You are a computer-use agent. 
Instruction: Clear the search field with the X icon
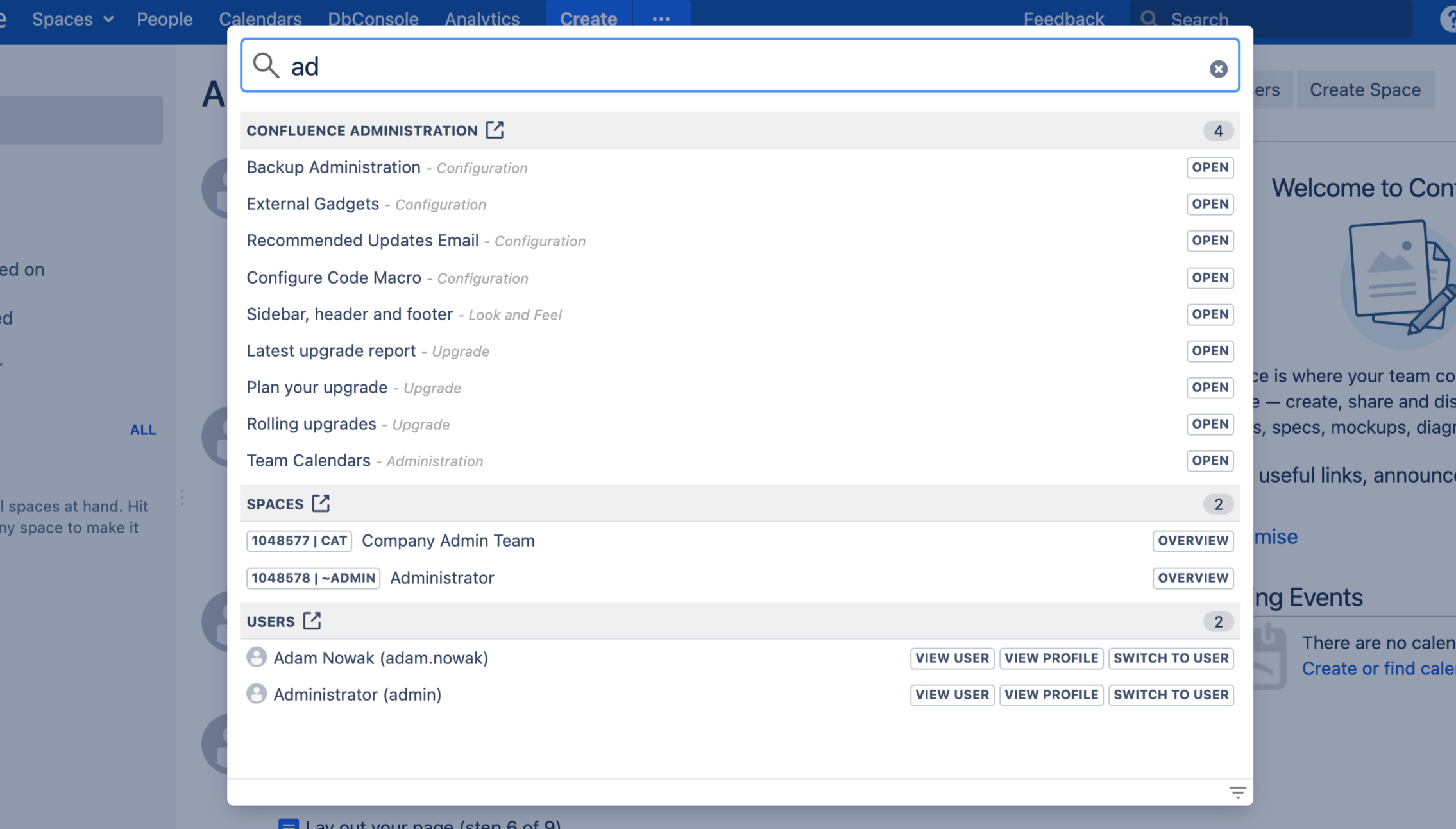pyautogui.click(x=1218, y=69)
